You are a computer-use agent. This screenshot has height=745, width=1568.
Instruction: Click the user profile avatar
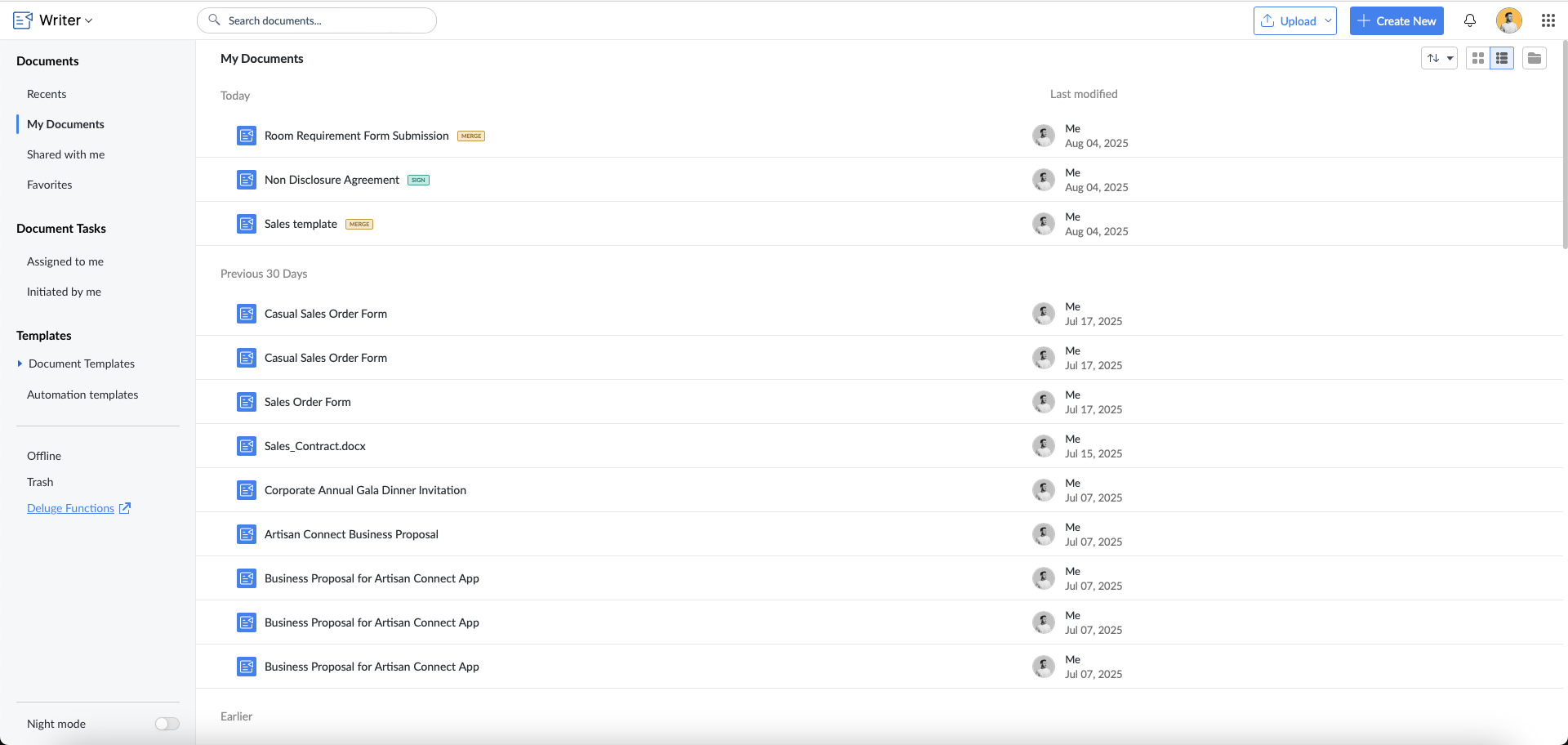(1508, 20)
